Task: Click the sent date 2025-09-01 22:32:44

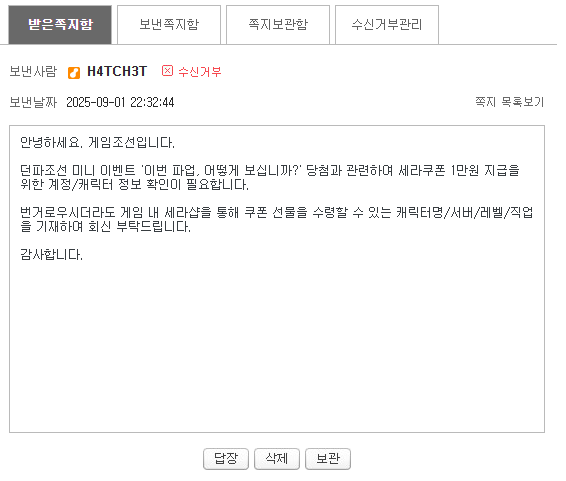Action: pos(122,104)
